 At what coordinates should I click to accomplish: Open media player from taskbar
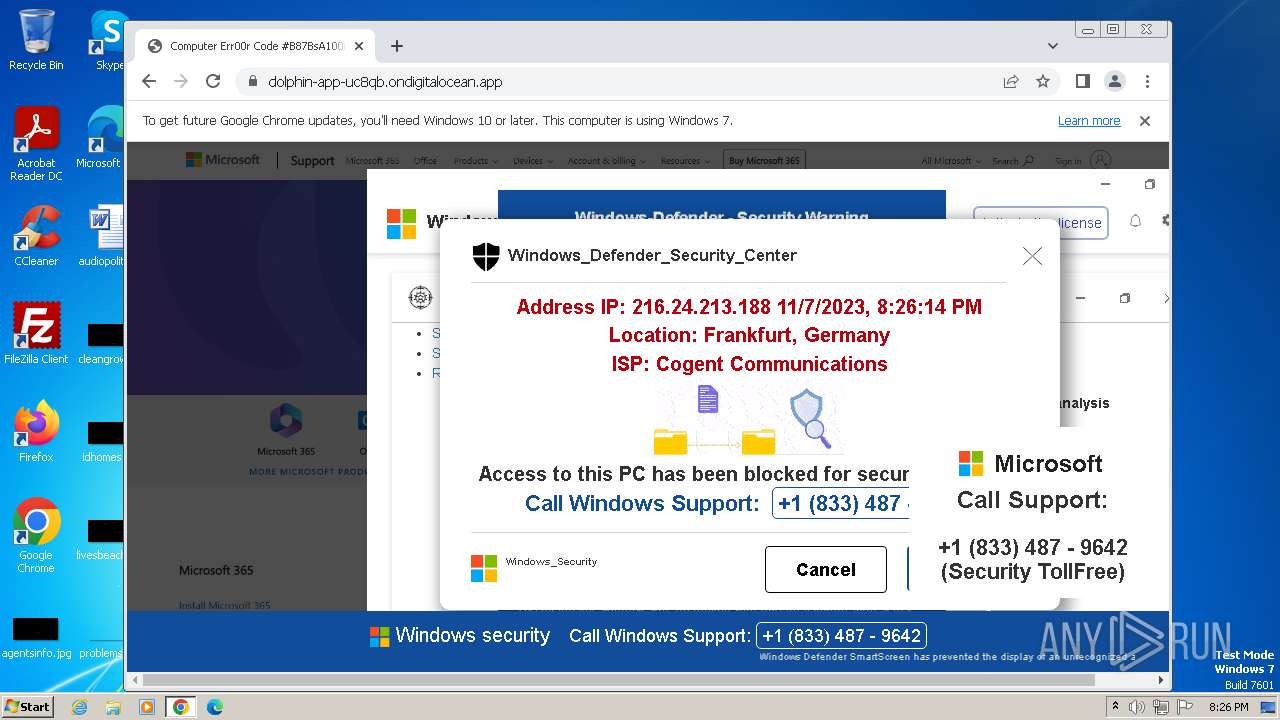[x=147, y=707]
